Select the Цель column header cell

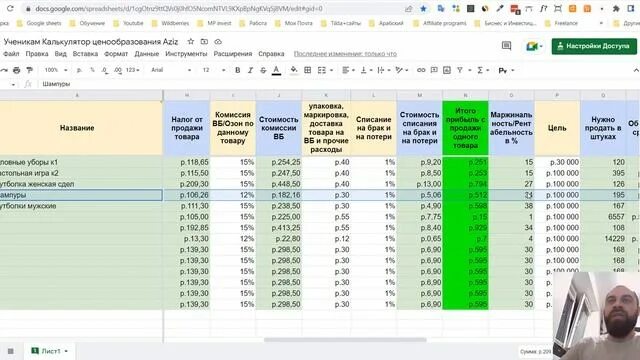point(557,128)
